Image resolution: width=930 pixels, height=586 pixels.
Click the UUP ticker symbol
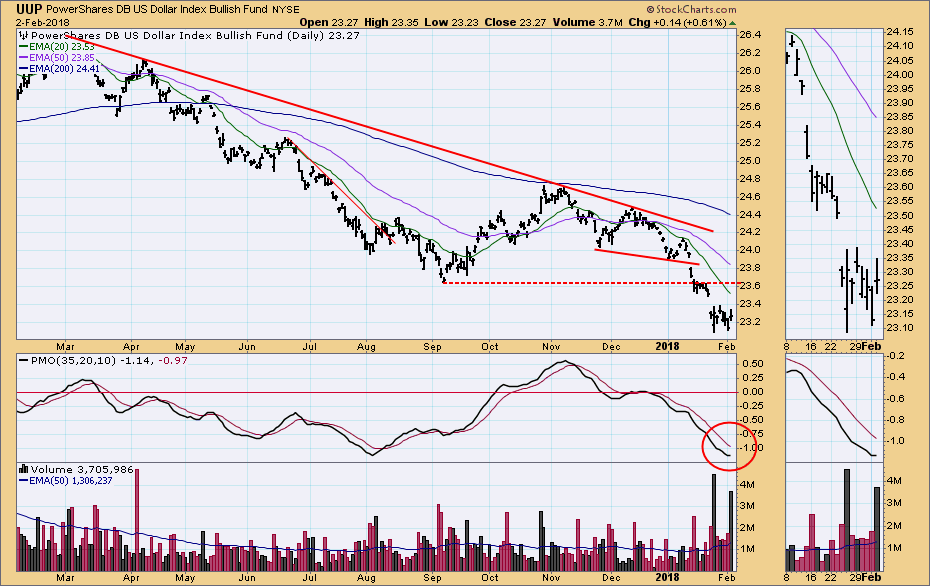(x=28, y=9)
